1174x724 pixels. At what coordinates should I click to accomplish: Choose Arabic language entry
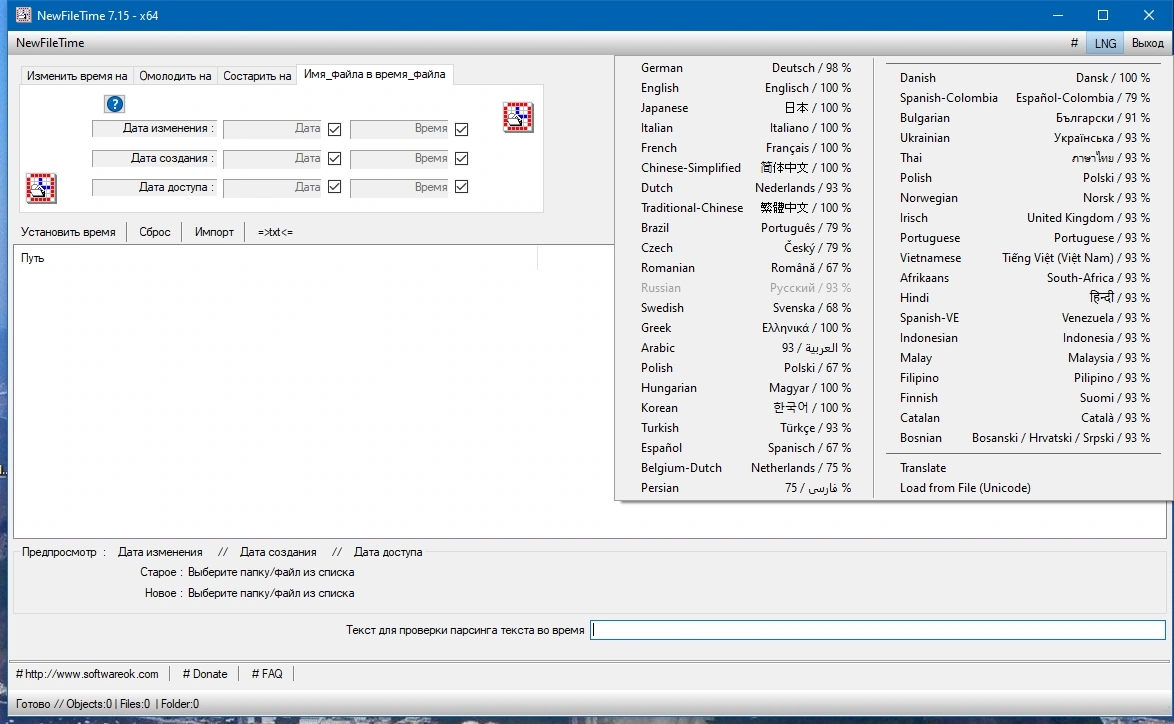(x=746, y=348)
